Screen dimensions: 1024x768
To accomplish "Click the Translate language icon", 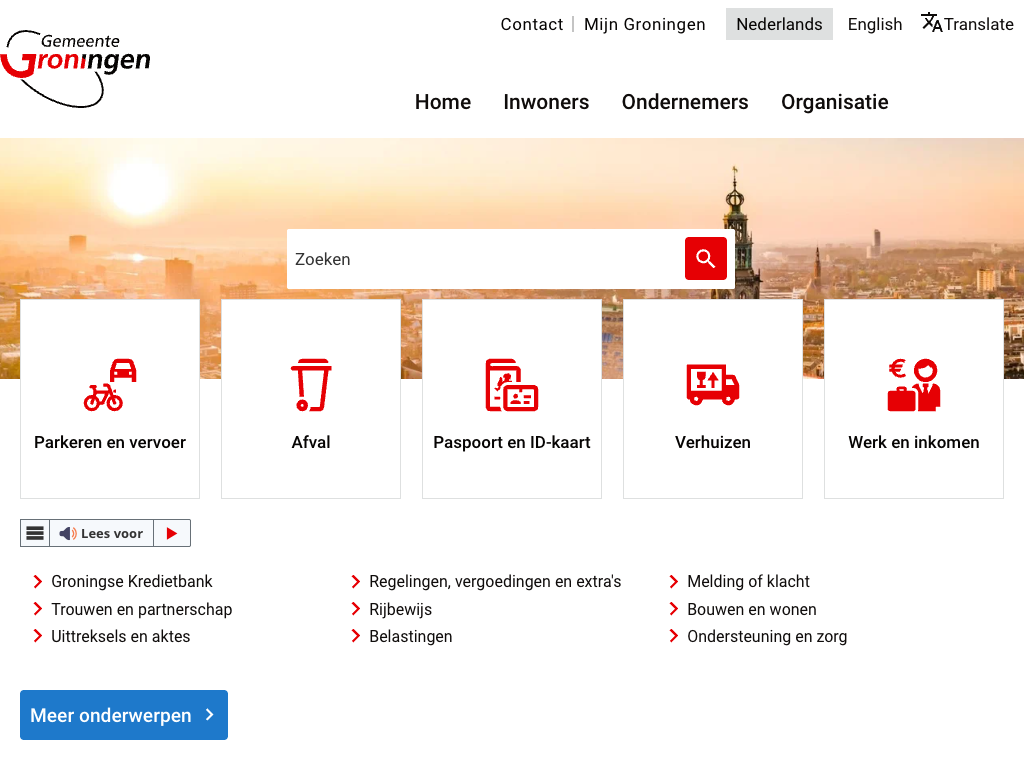I will (932, 24).
